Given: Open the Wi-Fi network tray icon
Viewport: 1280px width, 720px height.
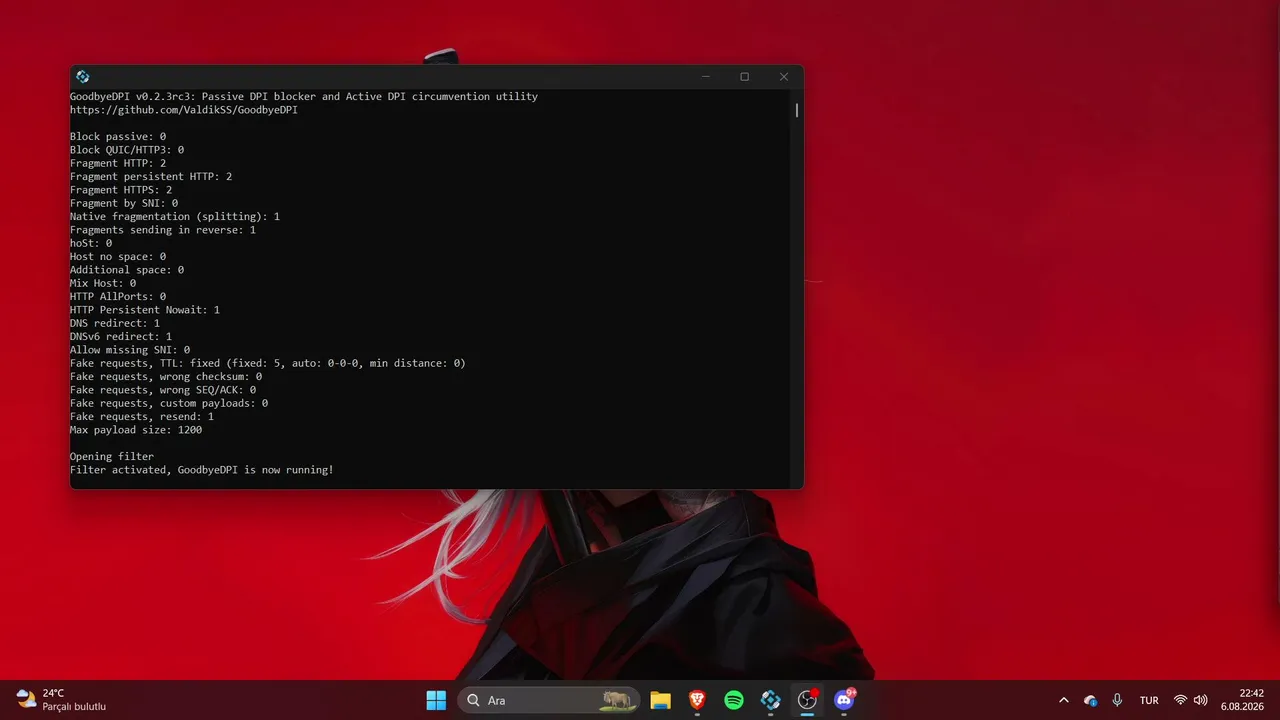Looking at the screenshot, I should (x=1180, y=700).
